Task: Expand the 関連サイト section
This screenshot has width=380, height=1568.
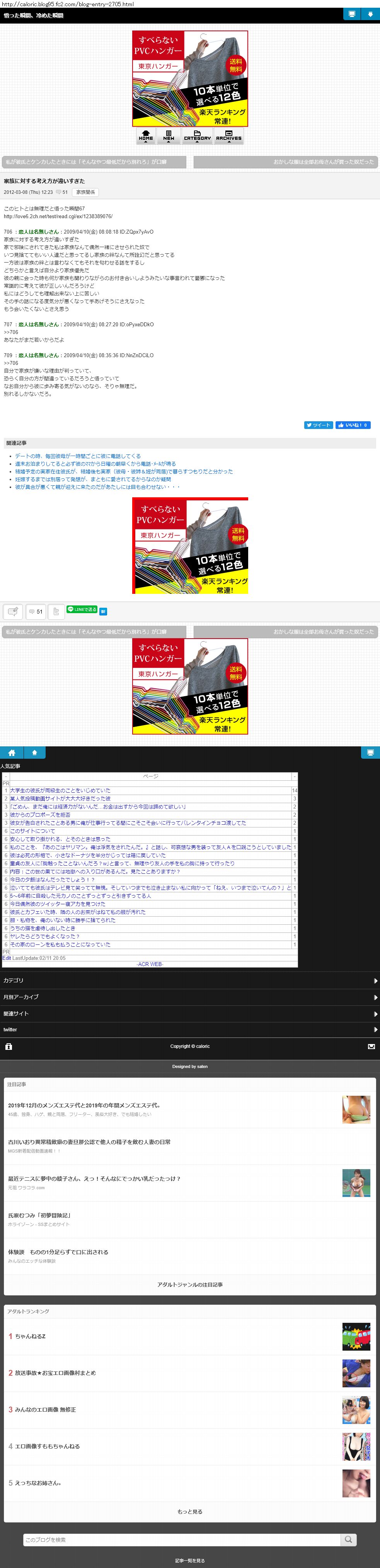Action: pyautogui.click(x=189, y=1014)
